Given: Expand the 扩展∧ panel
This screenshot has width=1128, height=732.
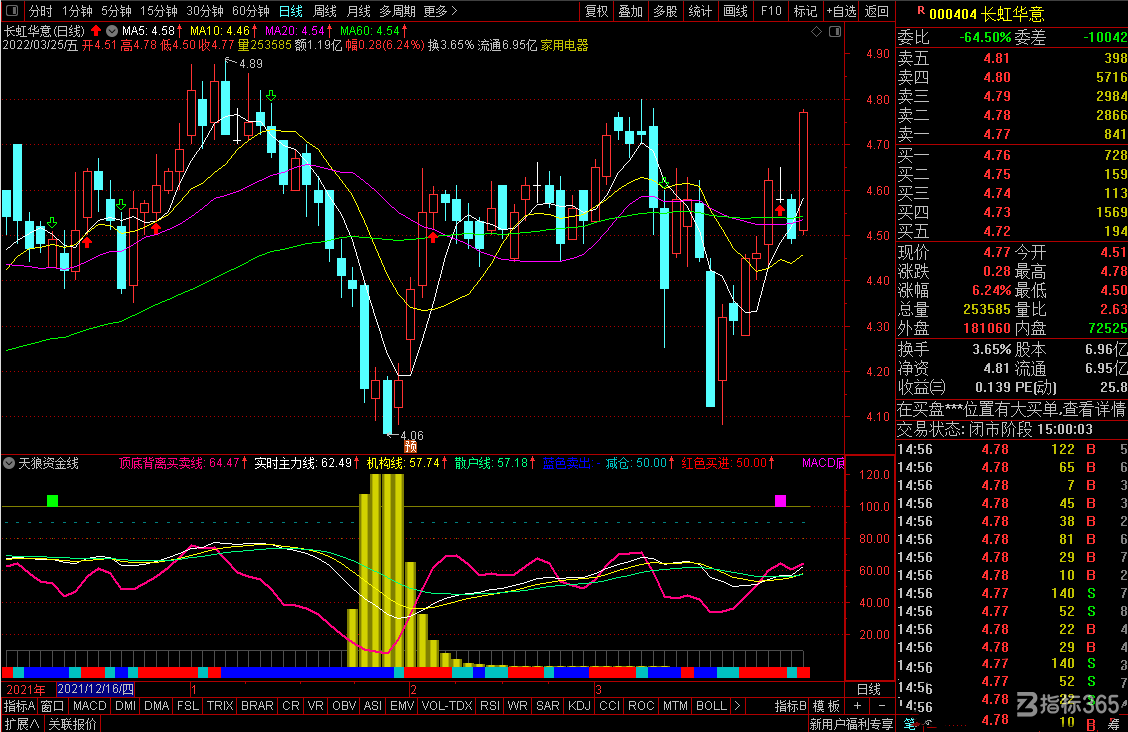Looking at the screenshot, I should [22, 724].
